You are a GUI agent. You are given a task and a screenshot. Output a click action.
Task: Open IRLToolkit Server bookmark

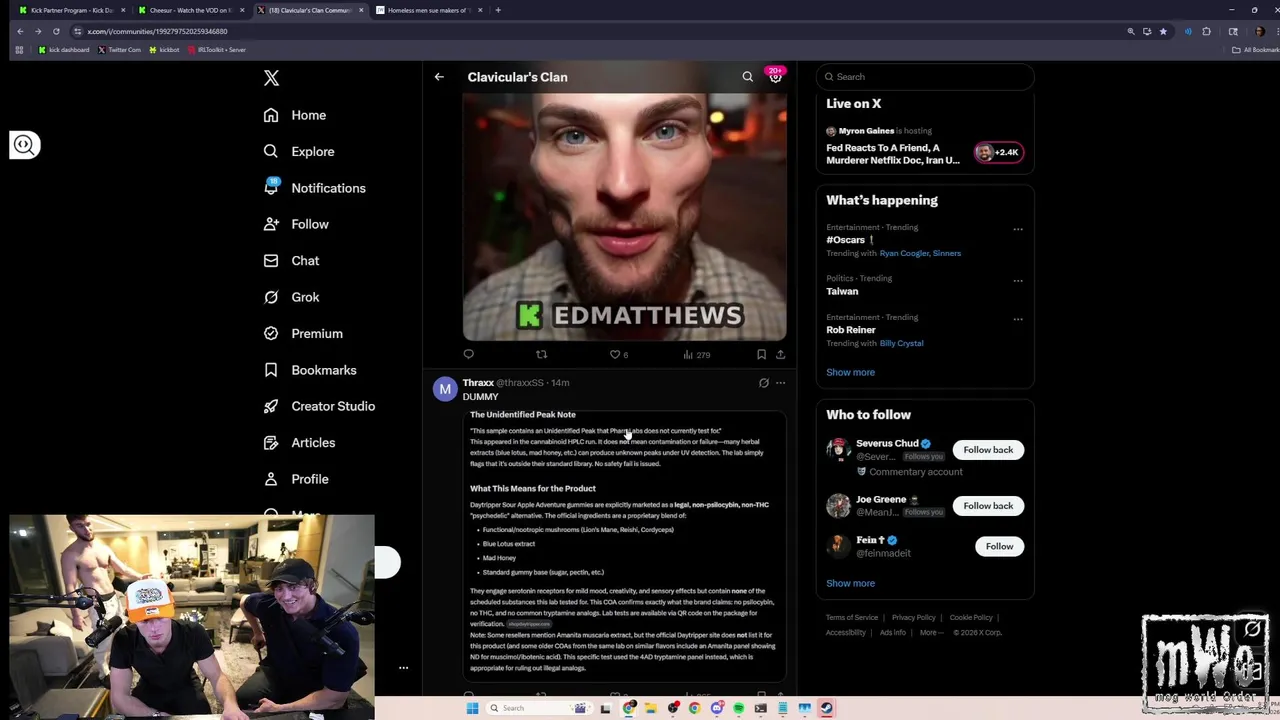point(217,50)
